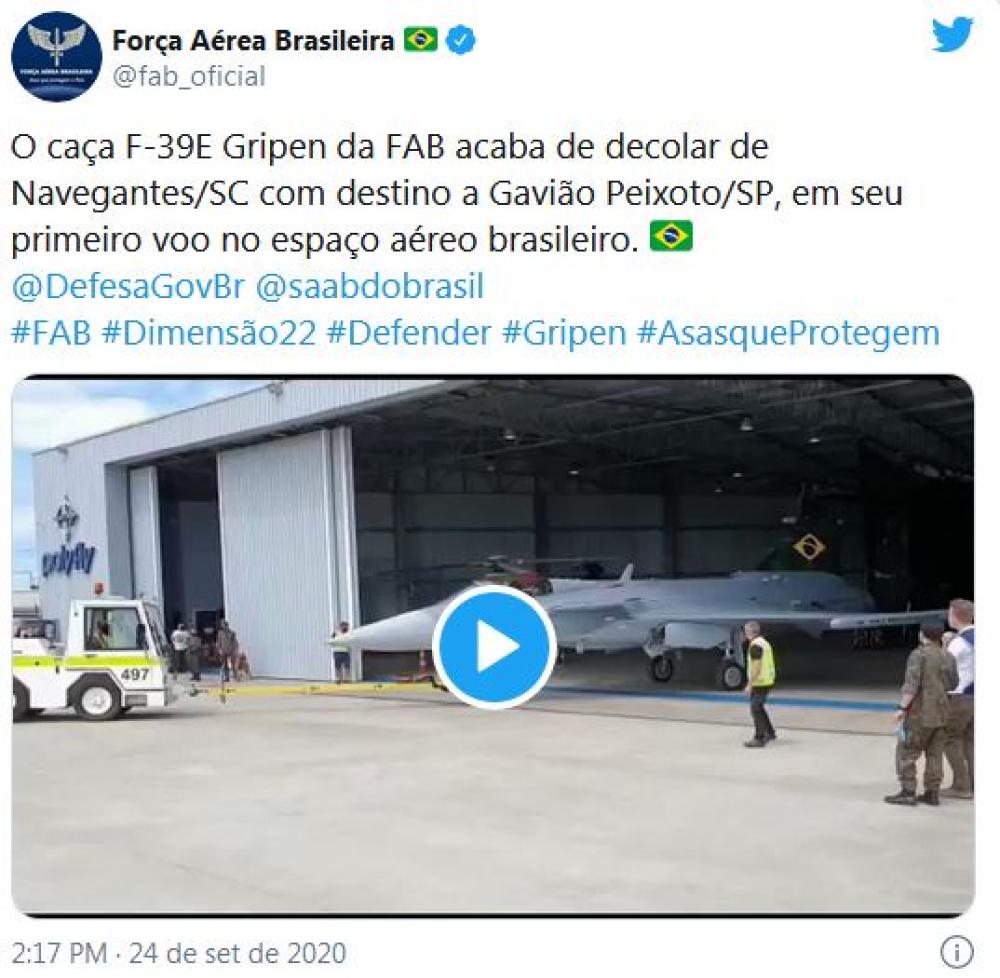1000x978 pixels.
Task: Play the Gripen hangar video
Action: 494,647
